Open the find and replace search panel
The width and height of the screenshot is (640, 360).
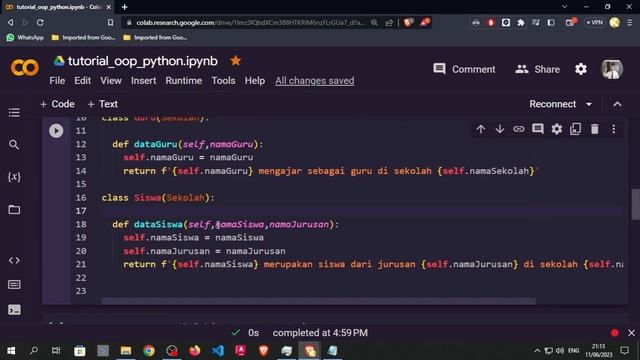coord(14,144)
